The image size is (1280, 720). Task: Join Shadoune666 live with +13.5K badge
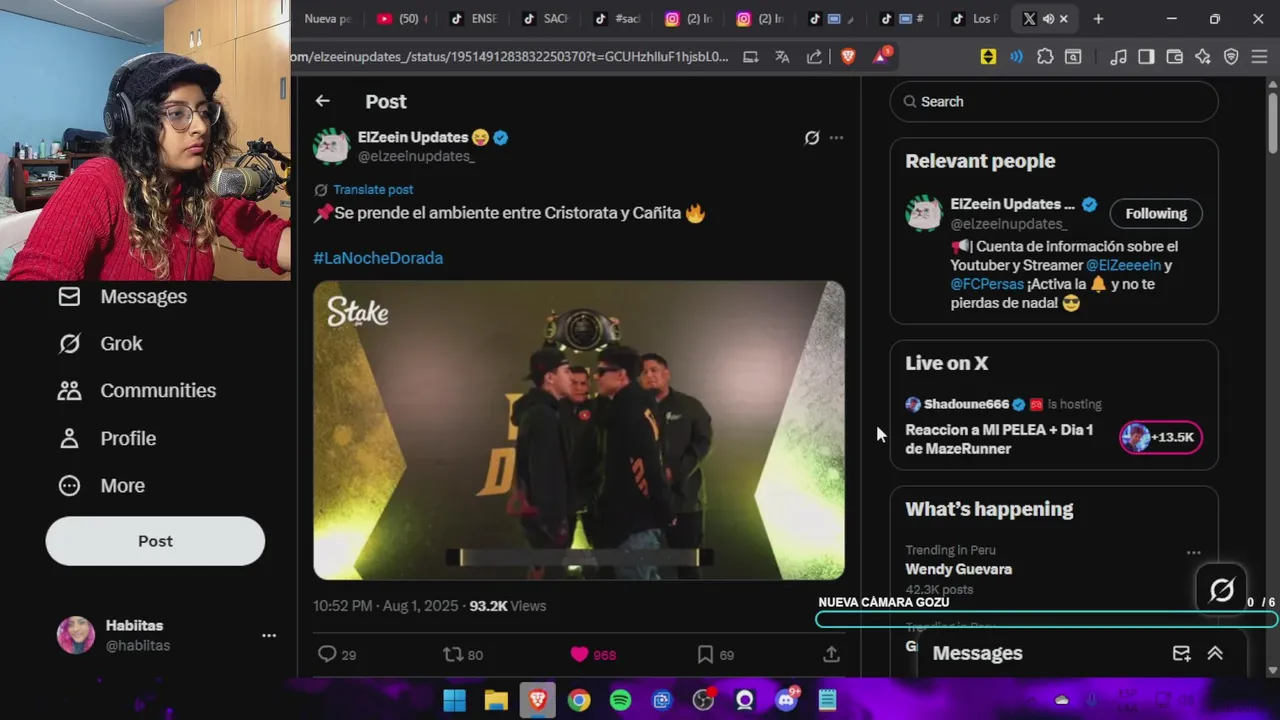point(1161,437)
